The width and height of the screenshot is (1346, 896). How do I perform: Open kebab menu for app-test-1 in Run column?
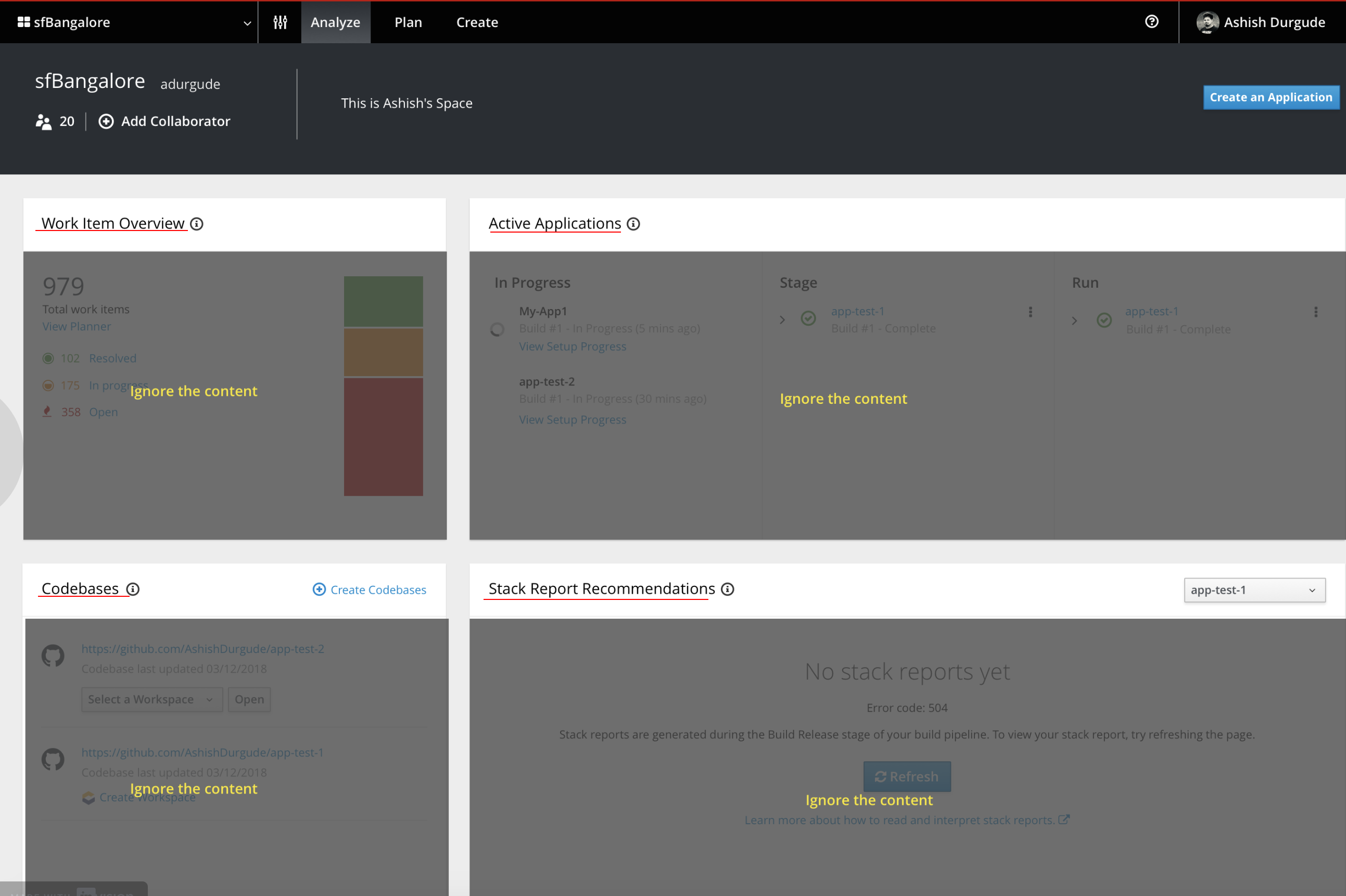(1315, 312)
